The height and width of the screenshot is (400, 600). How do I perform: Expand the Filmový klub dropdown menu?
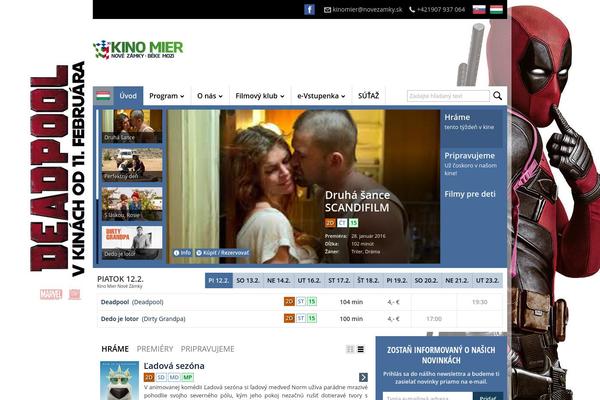click(260, 96)
